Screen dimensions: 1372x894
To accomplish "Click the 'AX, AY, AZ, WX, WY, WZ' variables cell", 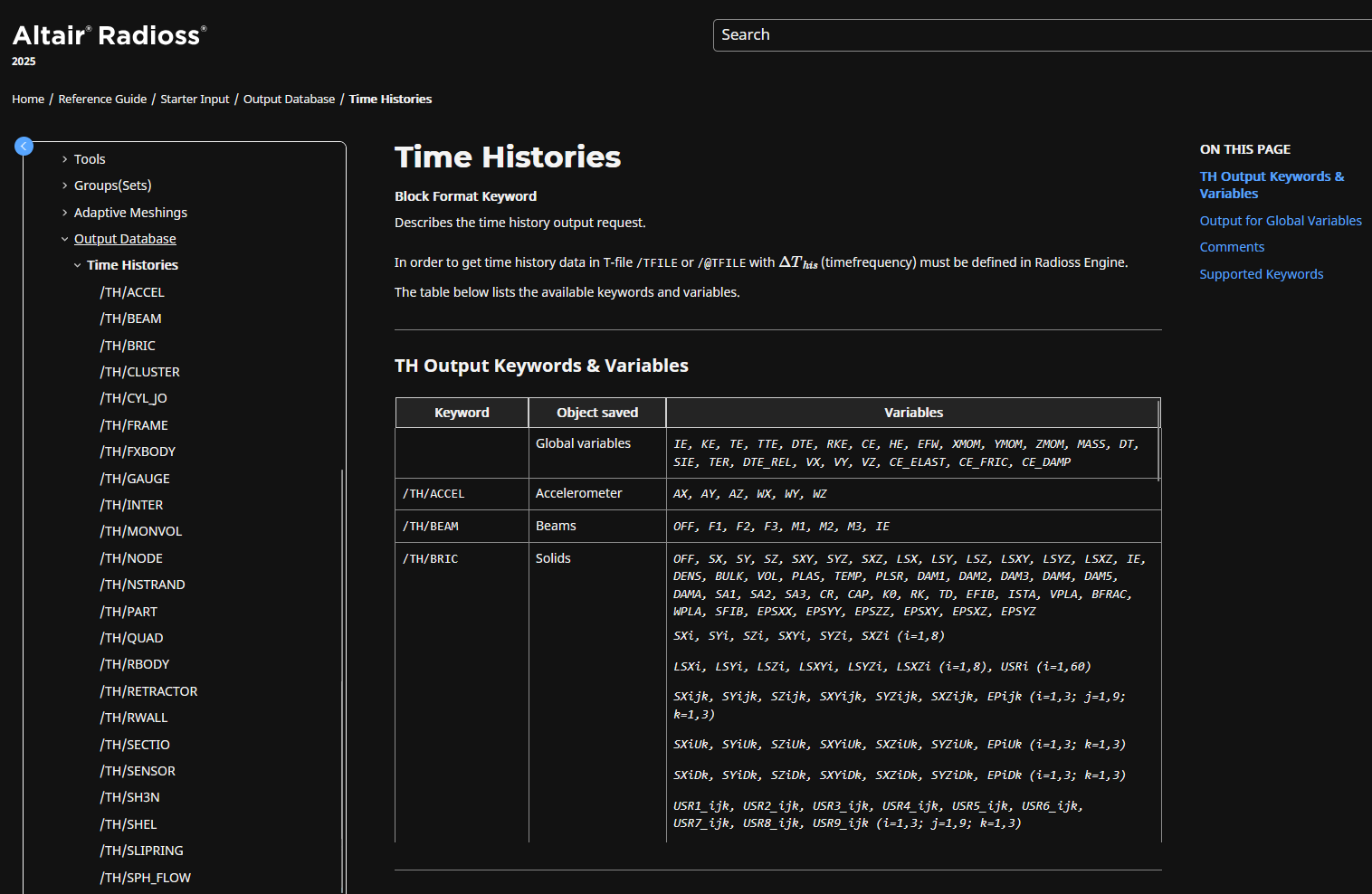I will coord(914,494).
